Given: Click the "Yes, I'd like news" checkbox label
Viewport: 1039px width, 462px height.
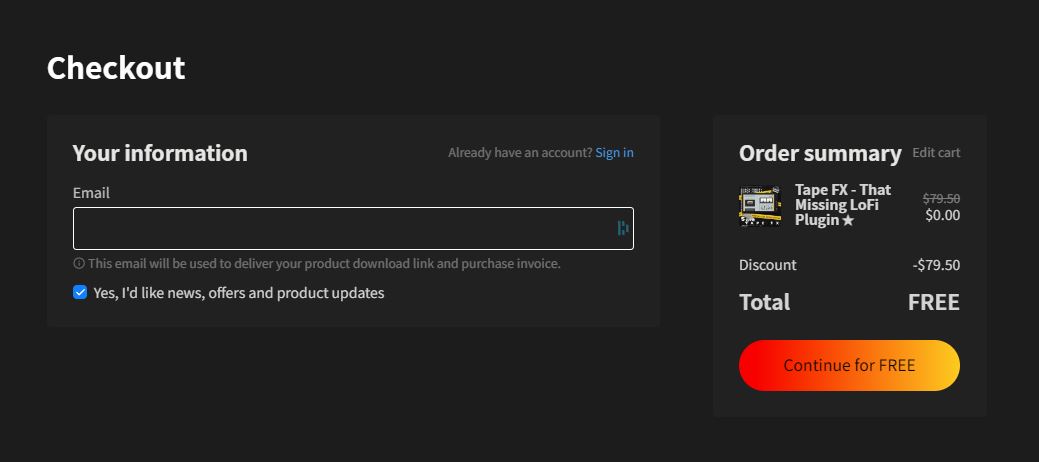Looking at the screenshot, I should pos(239,293).
